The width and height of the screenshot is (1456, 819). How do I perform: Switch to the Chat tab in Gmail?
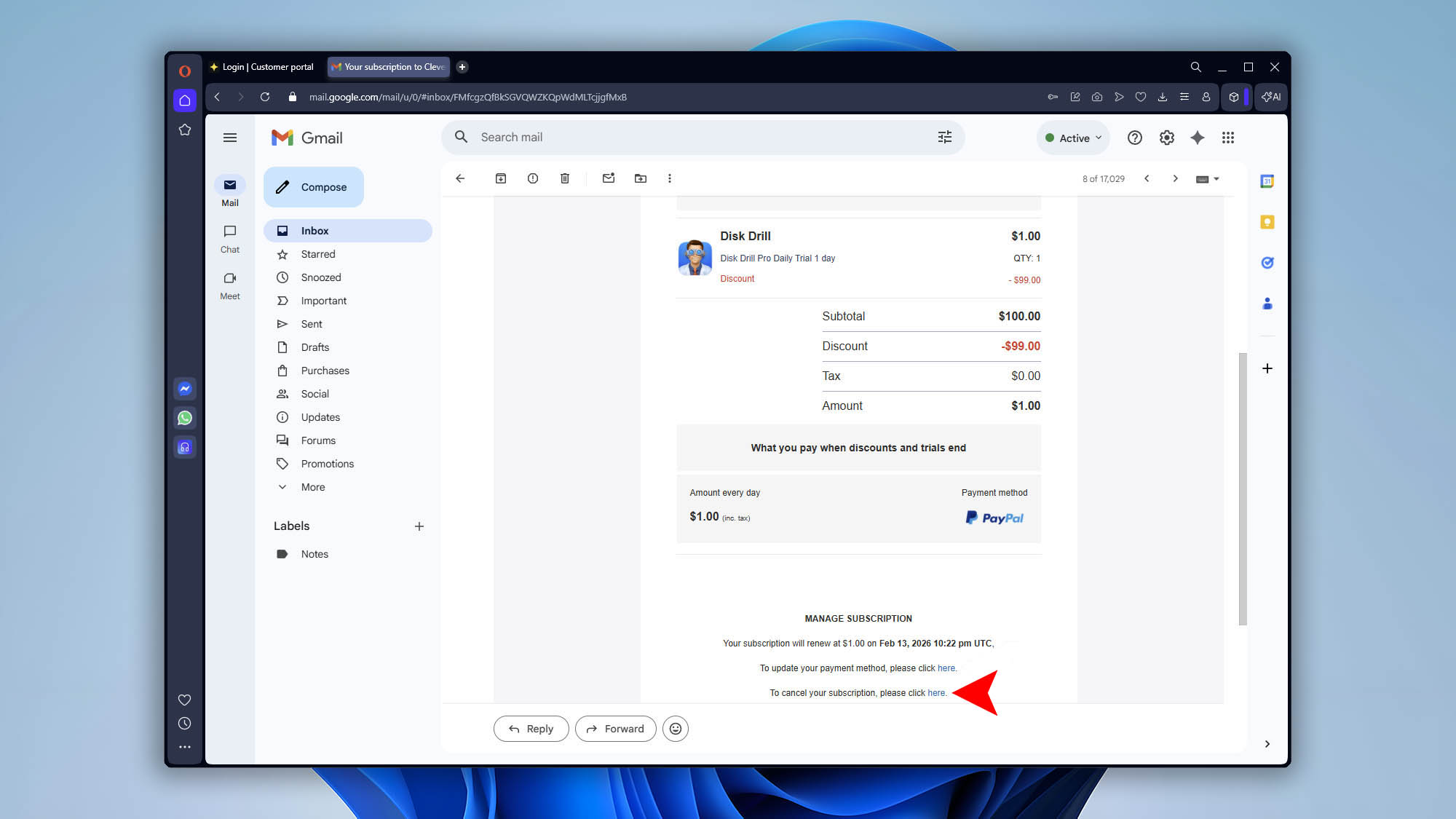click(x=229, y=238)
